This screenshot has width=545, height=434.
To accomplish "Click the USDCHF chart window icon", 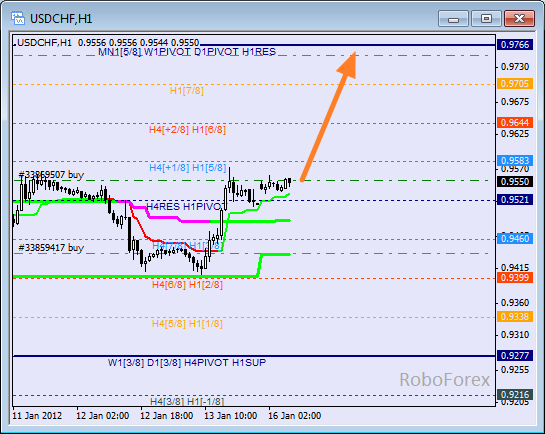I will click(x=18, y=18).
